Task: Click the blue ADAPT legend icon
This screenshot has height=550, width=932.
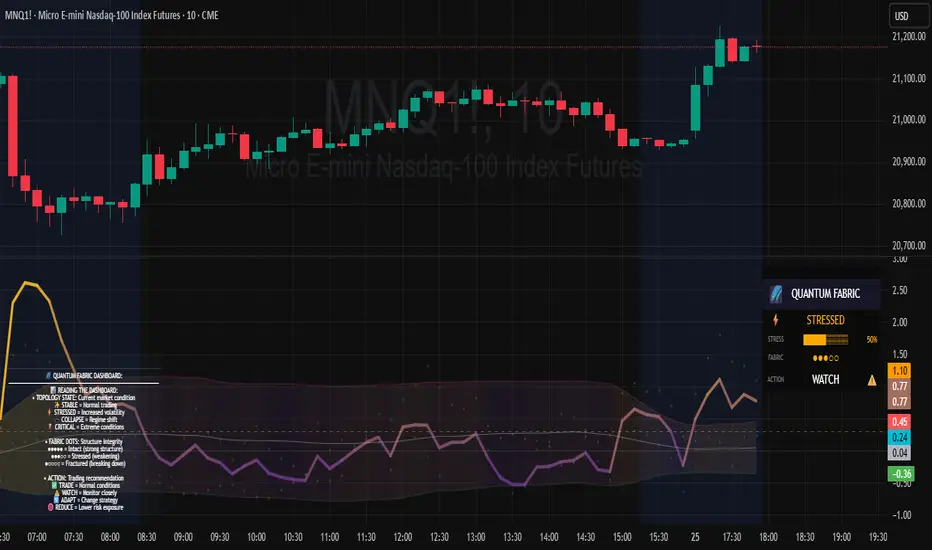Action: click(x=56, y=500)
